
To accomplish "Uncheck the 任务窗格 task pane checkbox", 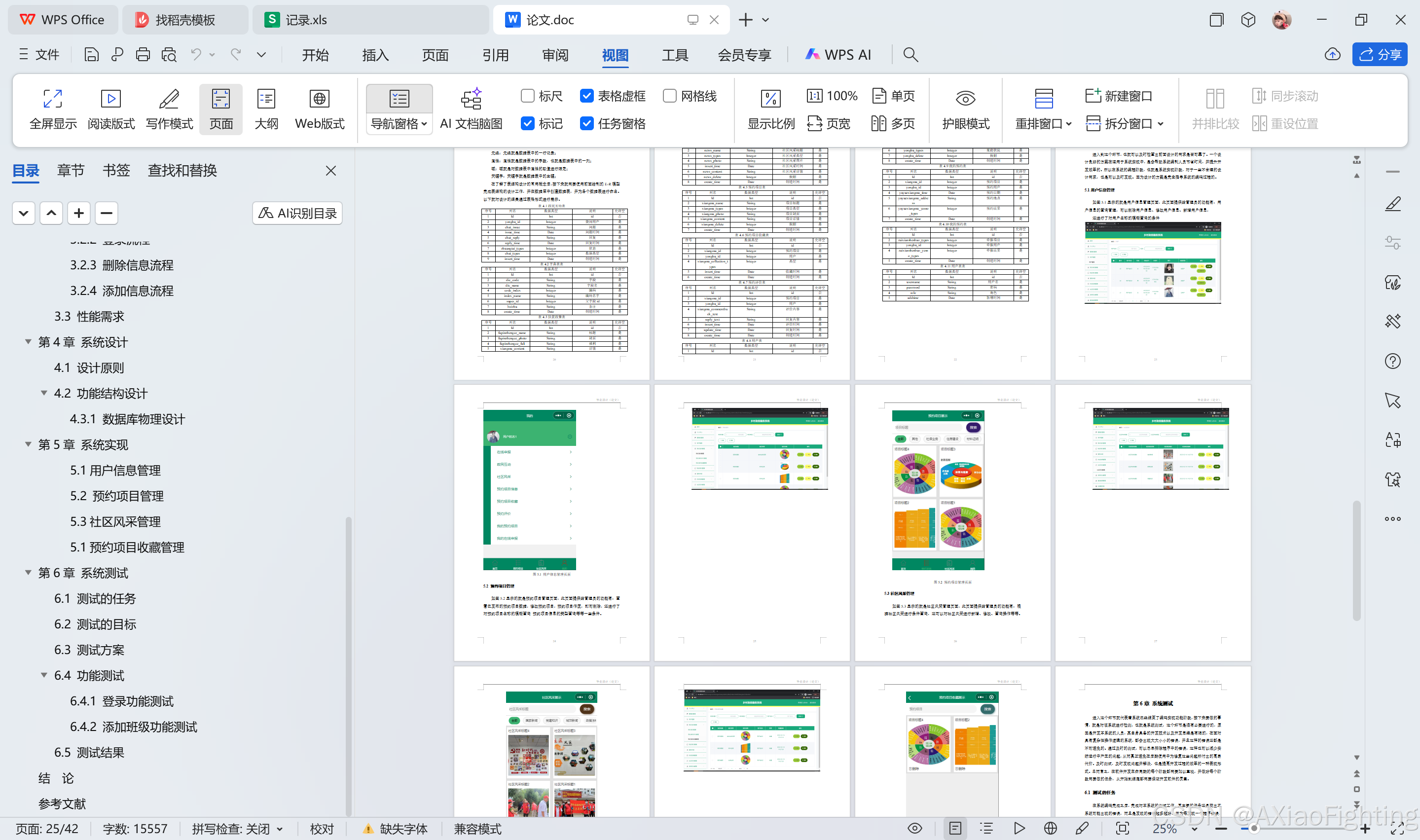I will 587,123.
